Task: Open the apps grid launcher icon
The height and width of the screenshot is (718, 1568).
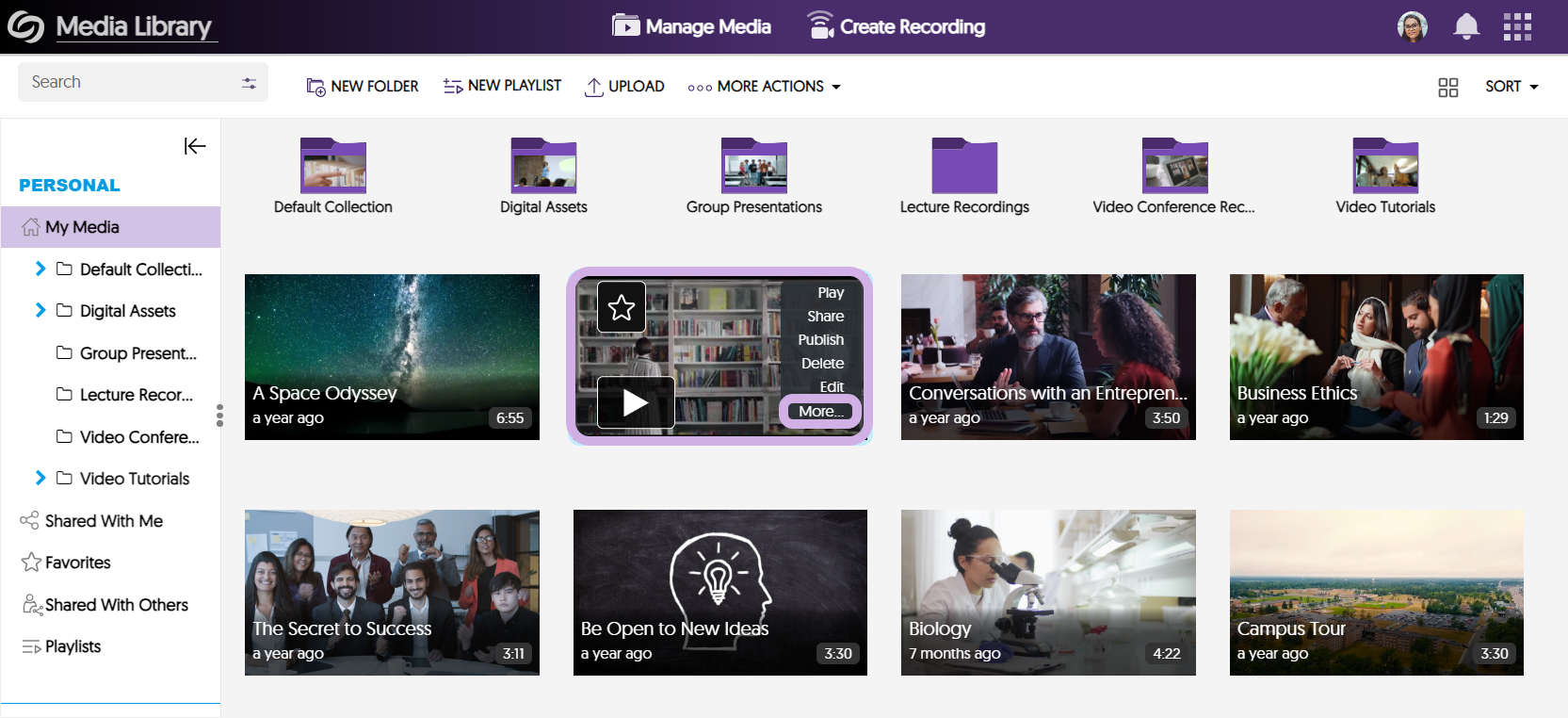Action: [1517, 26]
